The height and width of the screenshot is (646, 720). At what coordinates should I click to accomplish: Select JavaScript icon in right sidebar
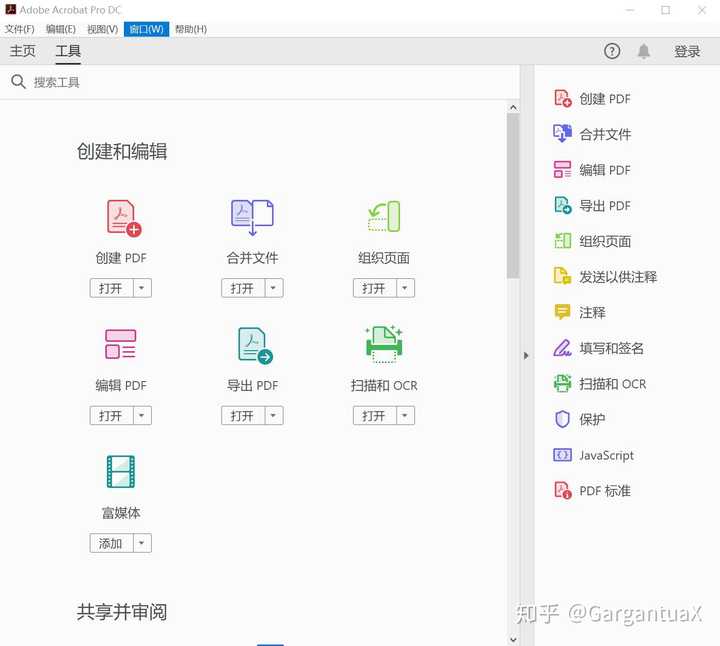562,455
